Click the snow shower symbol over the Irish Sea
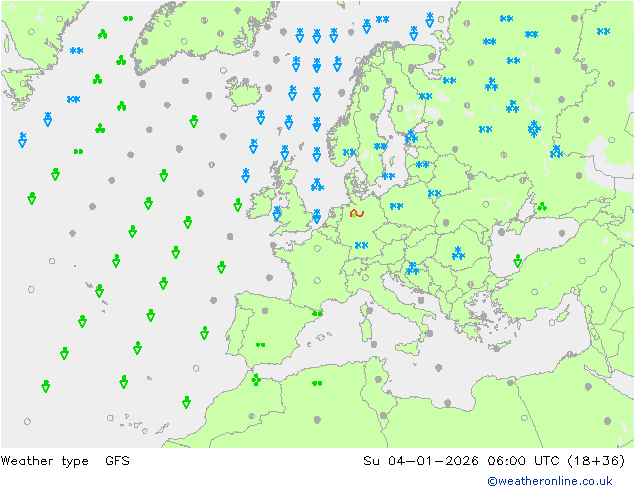The image size is (634, 490). click(277, 213)
